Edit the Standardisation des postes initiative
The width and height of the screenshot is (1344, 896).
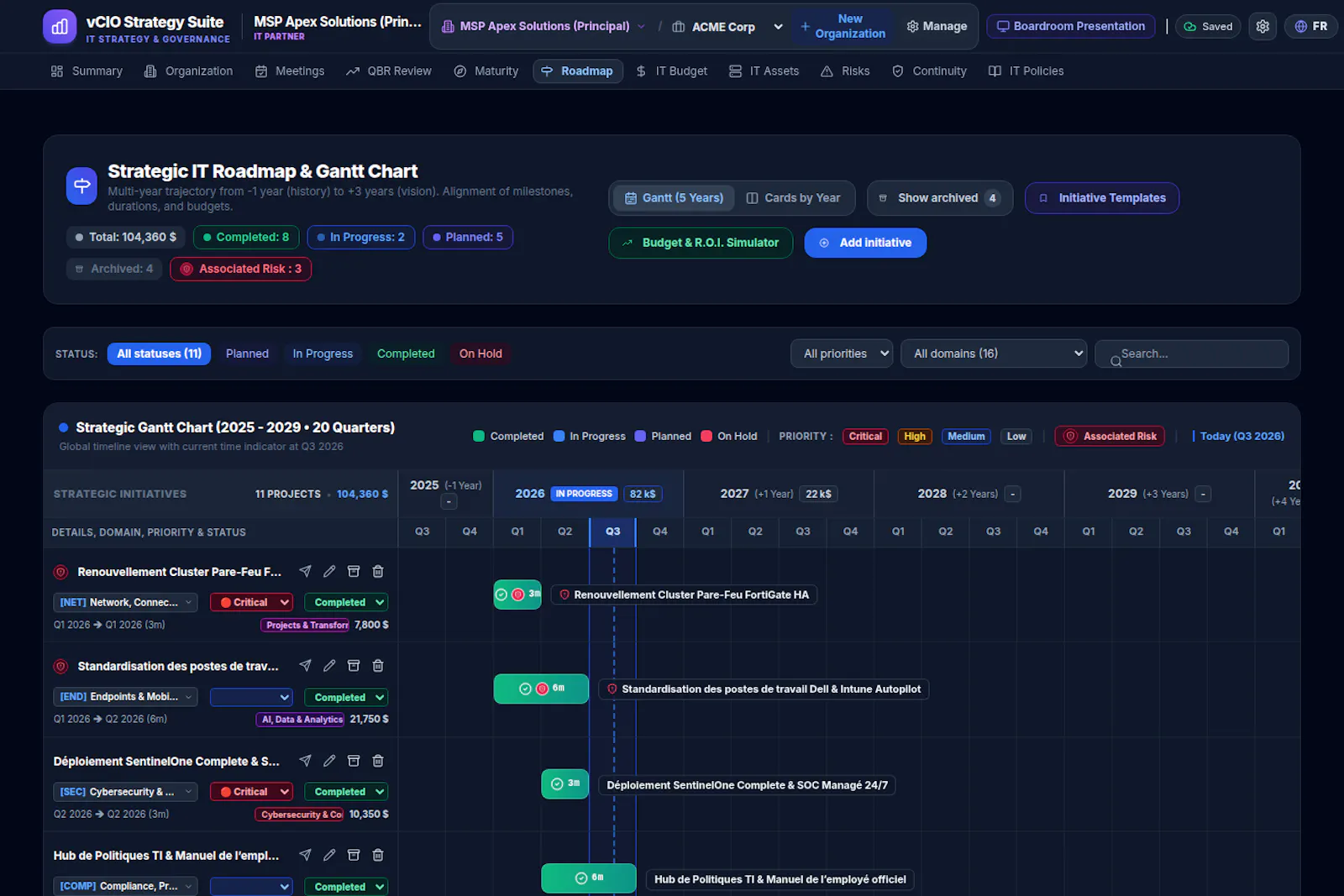pyautogui.click(x=329, y=665)
